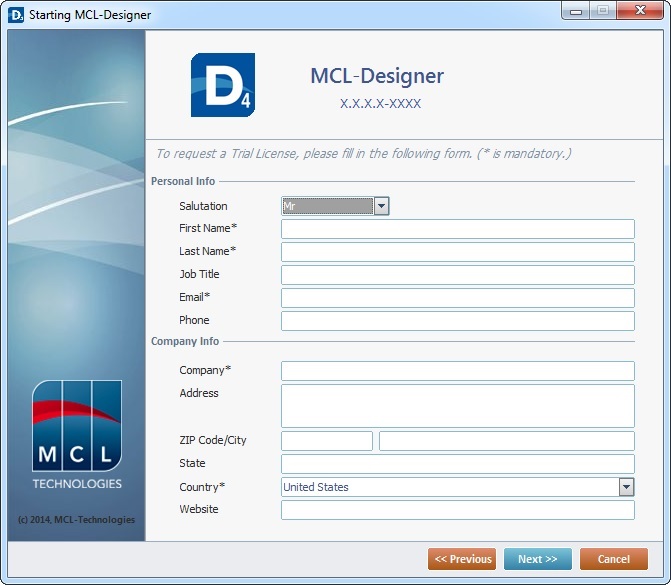671x585 pixels.
Task: Click the trial license instruction text
Action: 363,154
